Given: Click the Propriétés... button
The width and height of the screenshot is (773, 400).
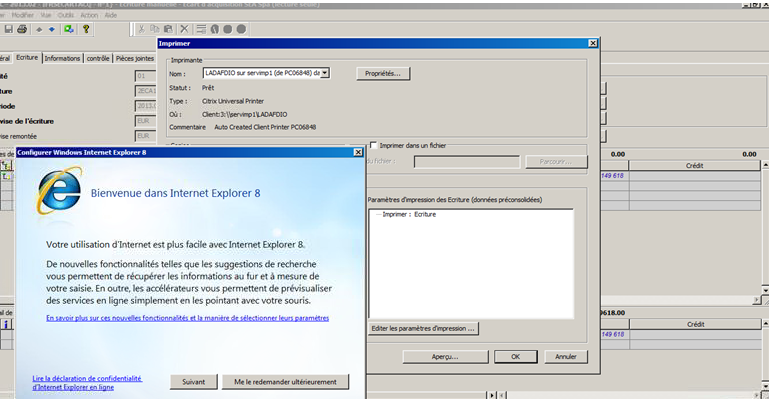Looking at the screenshot, I should [x=383, y=73].
